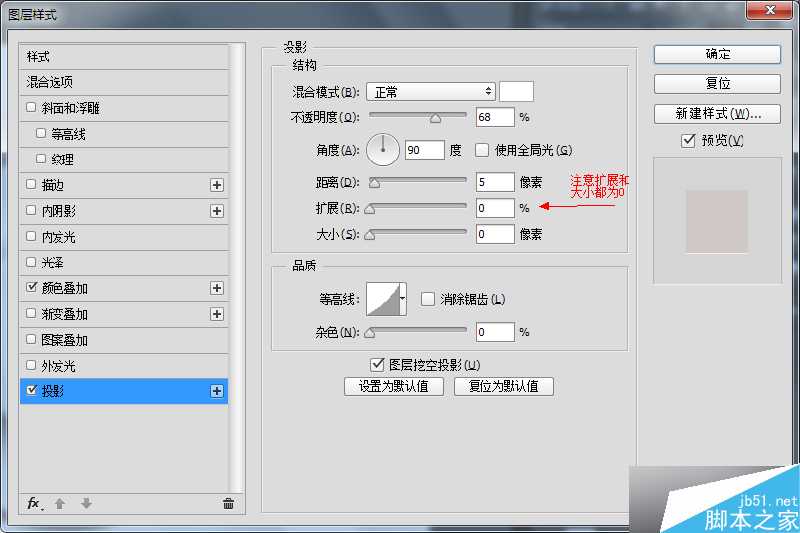Image resolution: width=800 pixels, height=533 pixels.
Task: Click the contour curve thumbnail
Action: 383,299
